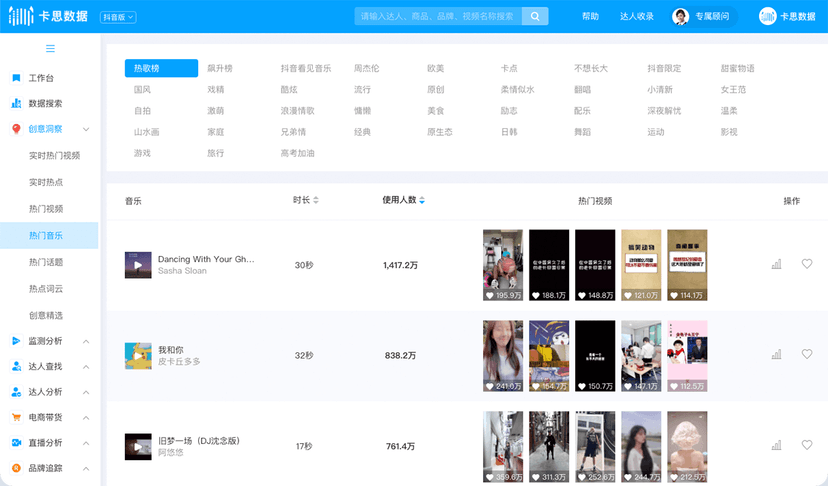The height and width of the screenshot is (486, 828).
Task: Expand the 品牌追踪 chevron
Action: tap(86, 469)
